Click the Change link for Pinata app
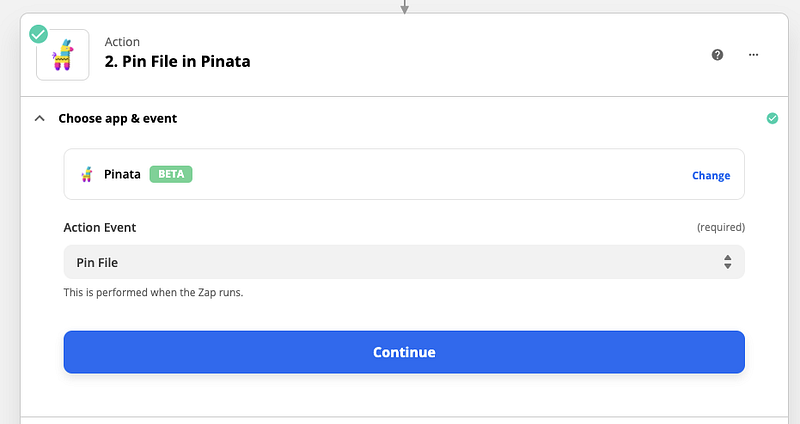800x424 pixels. pyautogui.click(x=711, y=175)
